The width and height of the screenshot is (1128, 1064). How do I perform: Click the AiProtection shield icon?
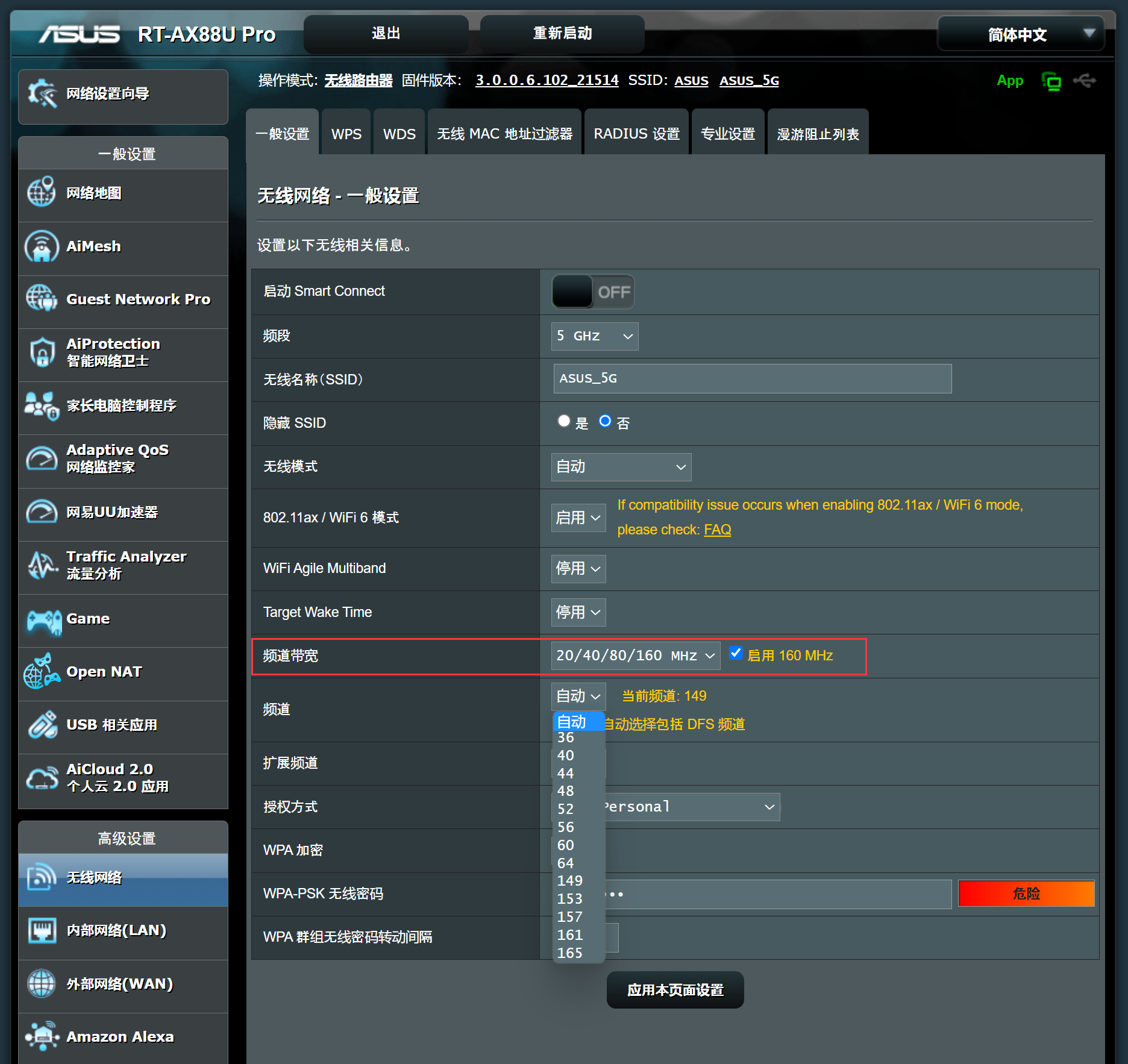[x=42, y=352]
